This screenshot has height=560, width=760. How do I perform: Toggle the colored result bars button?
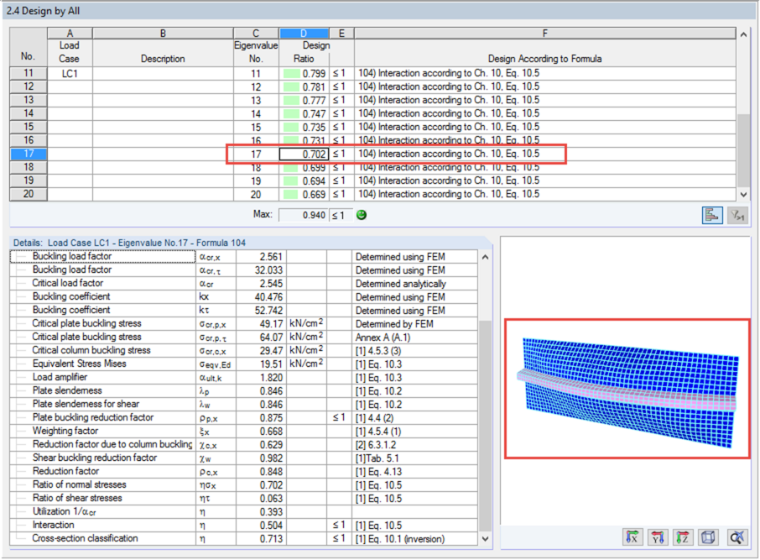pos(712,215)
